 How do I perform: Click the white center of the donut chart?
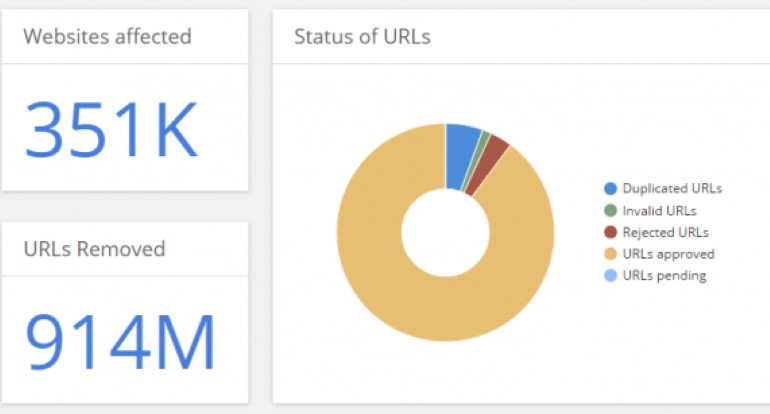[x=445, y=232]
